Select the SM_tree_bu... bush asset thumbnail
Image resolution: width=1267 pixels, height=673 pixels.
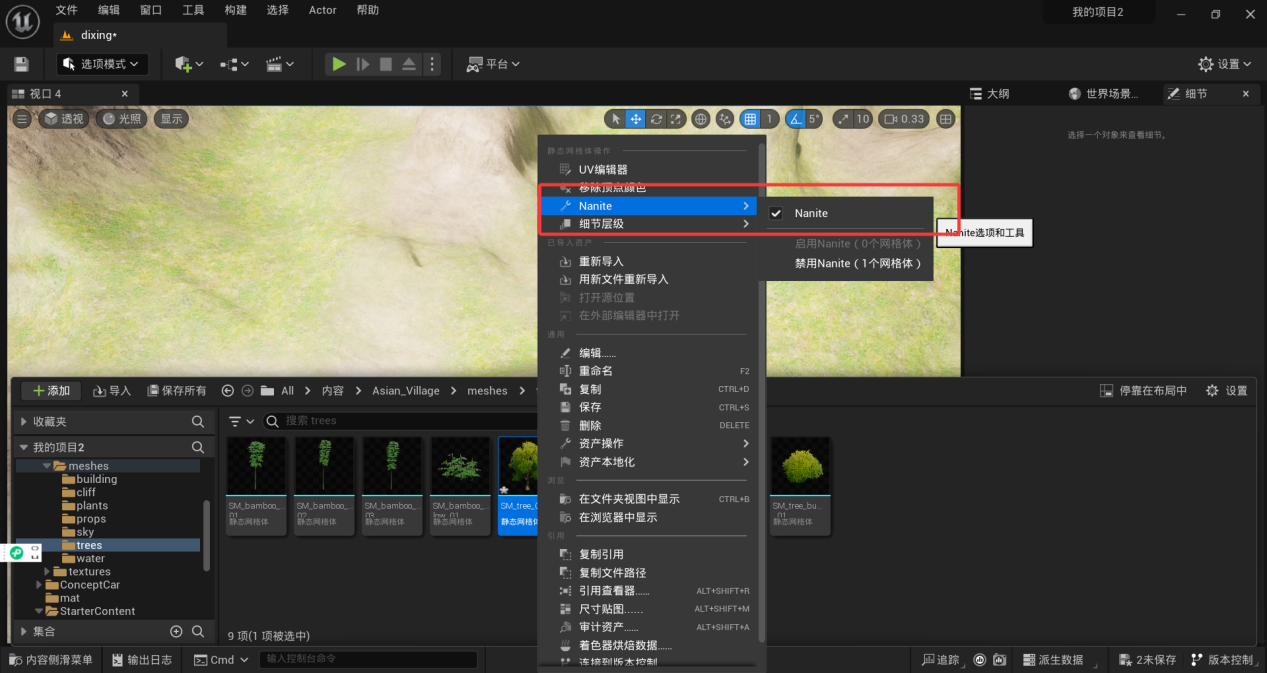click(x=800, y=466)
